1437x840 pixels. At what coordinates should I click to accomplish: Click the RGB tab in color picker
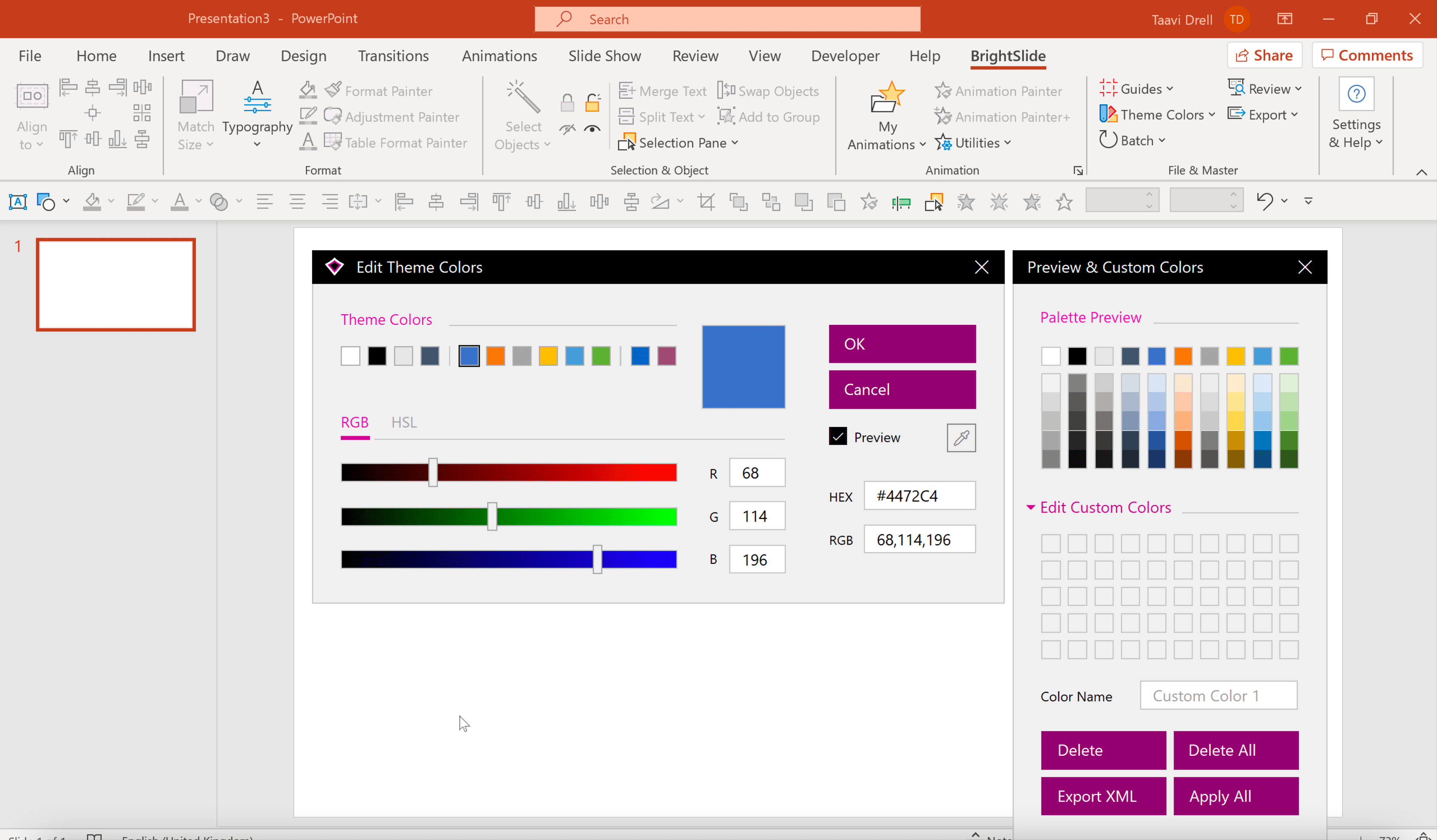(355, 422)
